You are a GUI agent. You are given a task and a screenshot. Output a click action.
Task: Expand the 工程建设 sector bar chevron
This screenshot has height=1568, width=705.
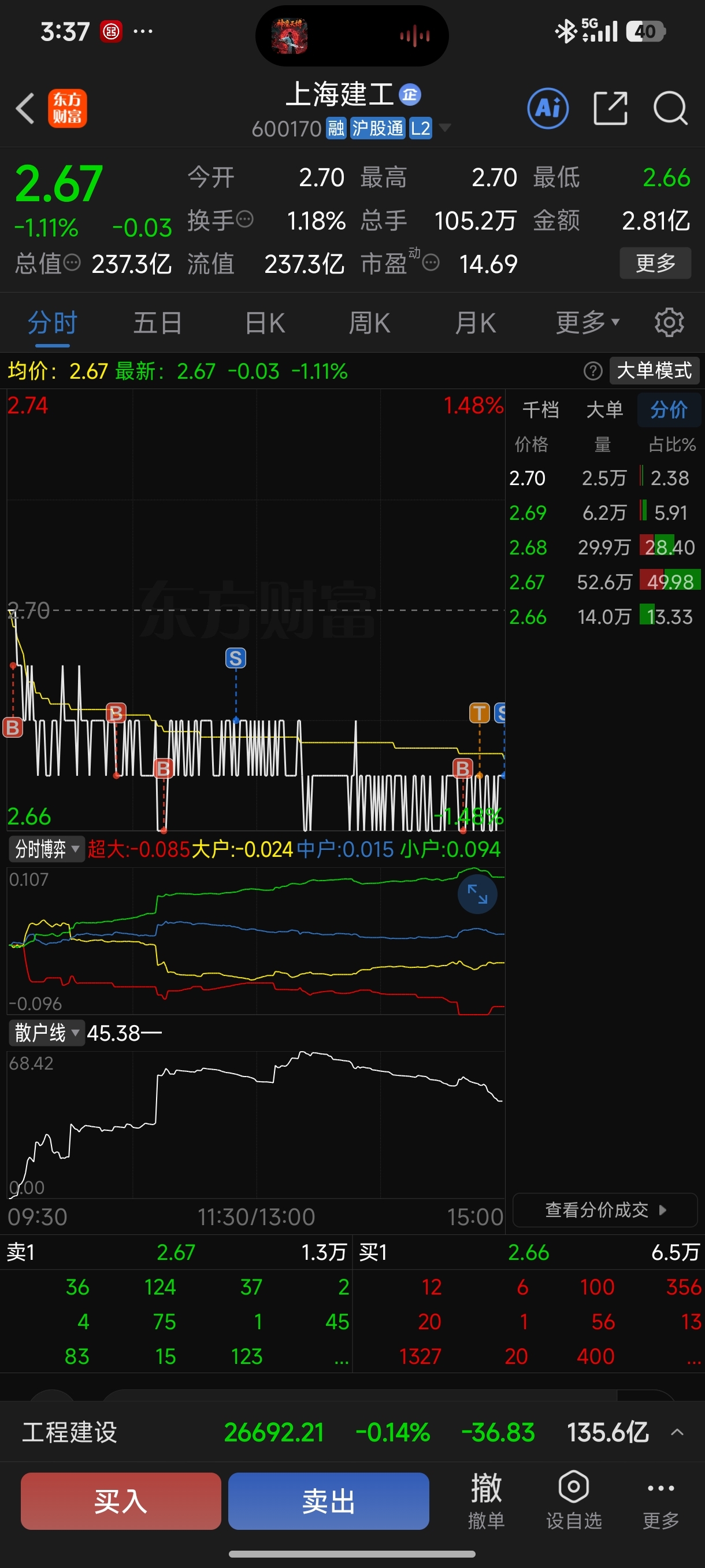click(x=677, y=1432)
